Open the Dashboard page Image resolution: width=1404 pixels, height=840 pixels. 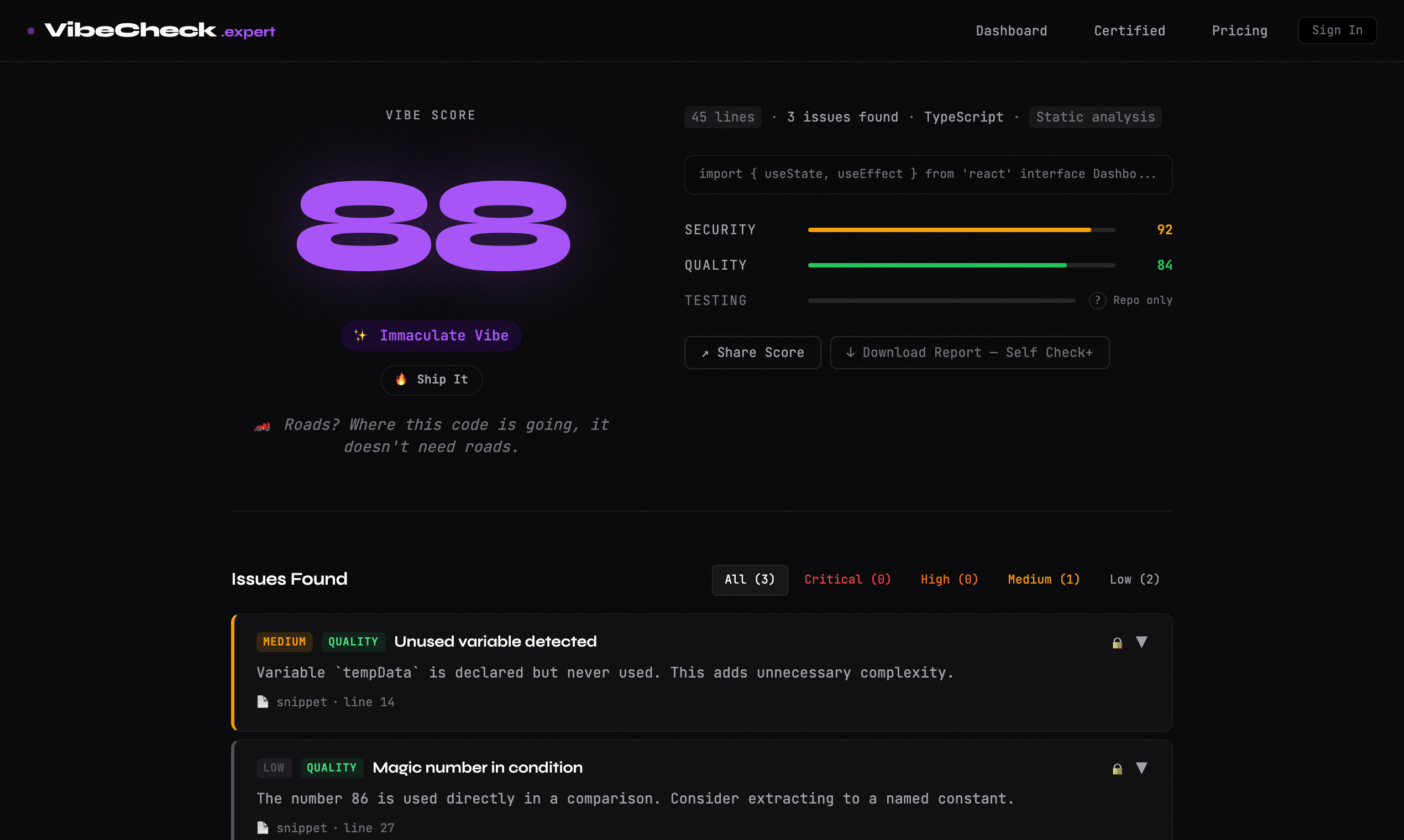pos(1011,30)
